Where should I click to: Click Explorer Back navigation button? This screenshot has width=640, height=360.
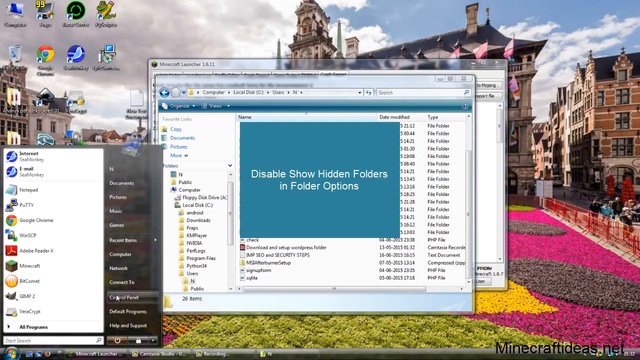point(164,93)
